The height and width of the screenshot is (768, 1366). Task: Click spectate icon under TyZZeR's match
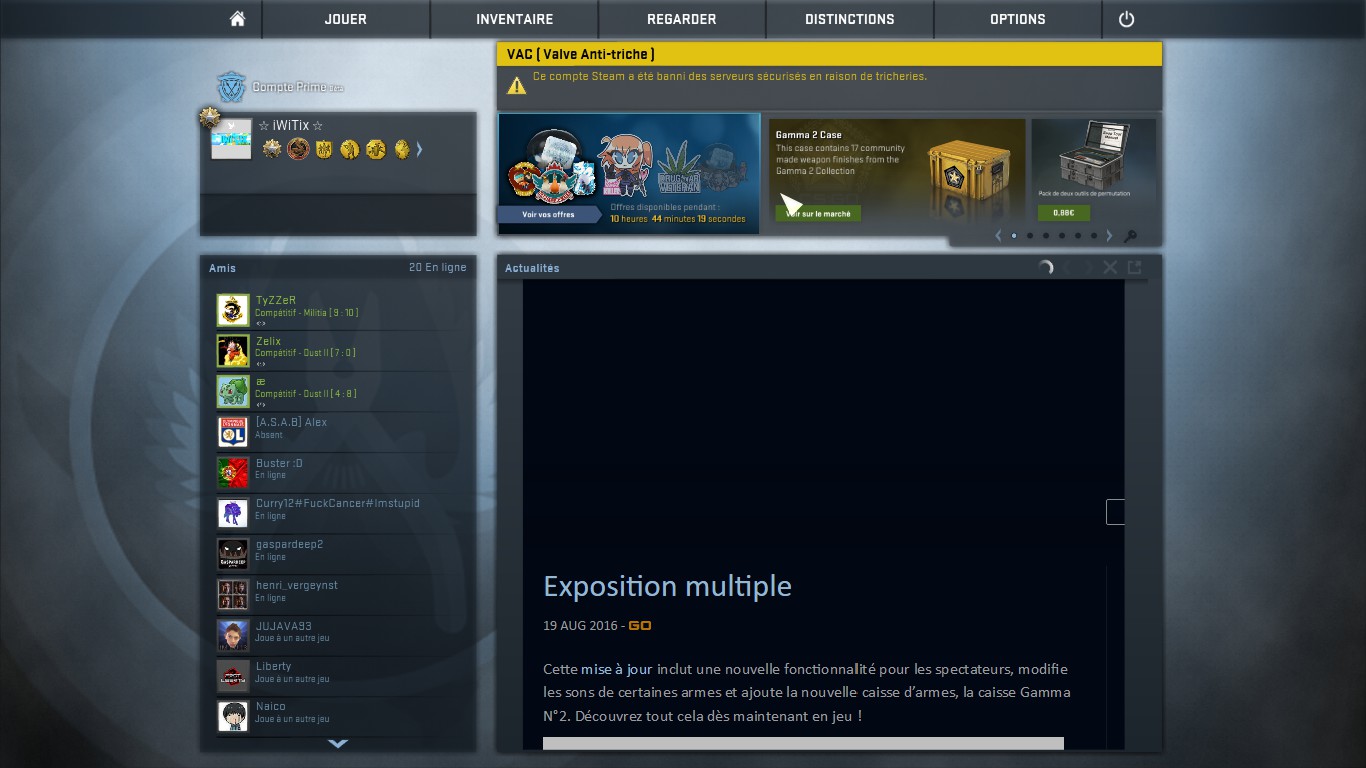tap(260, 323)
